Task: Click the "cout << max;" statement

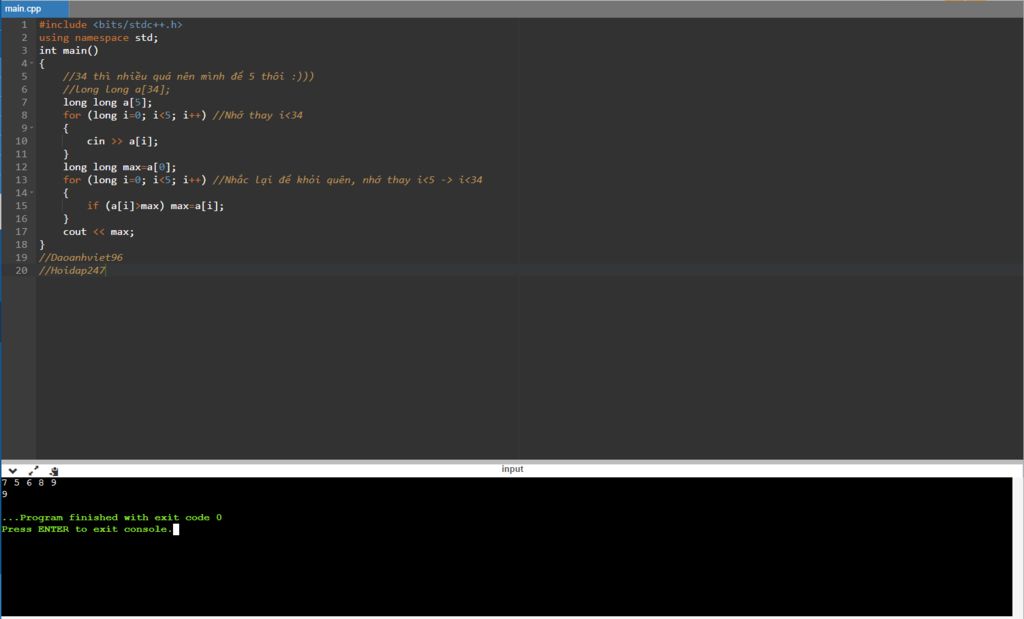Action: tap(99, 232)
